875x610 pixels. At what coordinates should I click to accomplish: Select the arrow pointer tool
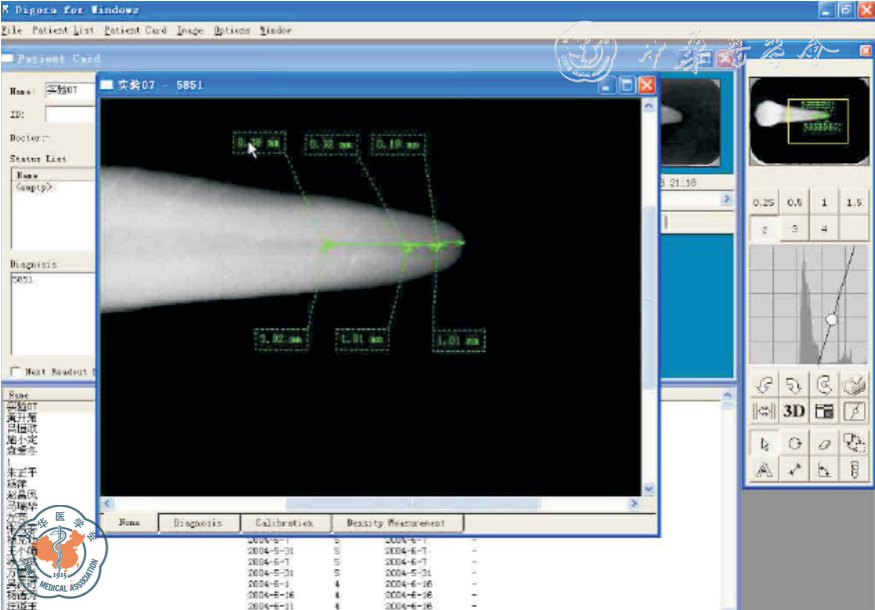pyautogui.click(x=764, y=442)
